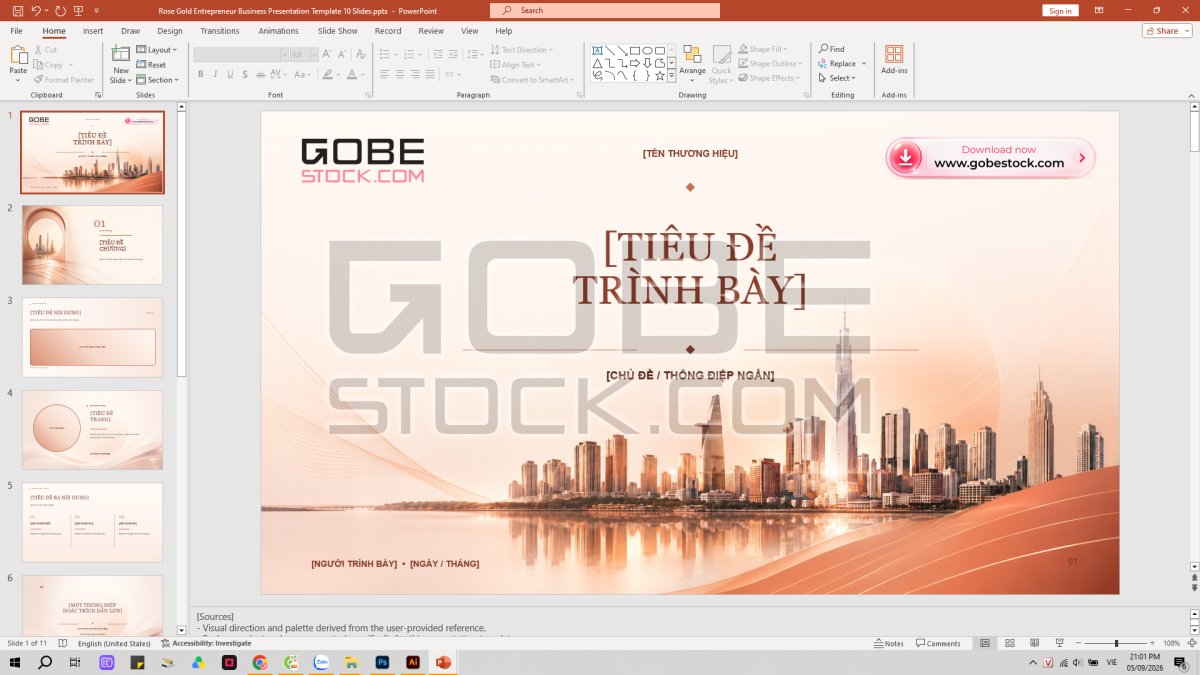Apply the Font Color swatch
Viewport: 1200px width, 675px height.
coord(352,74)
